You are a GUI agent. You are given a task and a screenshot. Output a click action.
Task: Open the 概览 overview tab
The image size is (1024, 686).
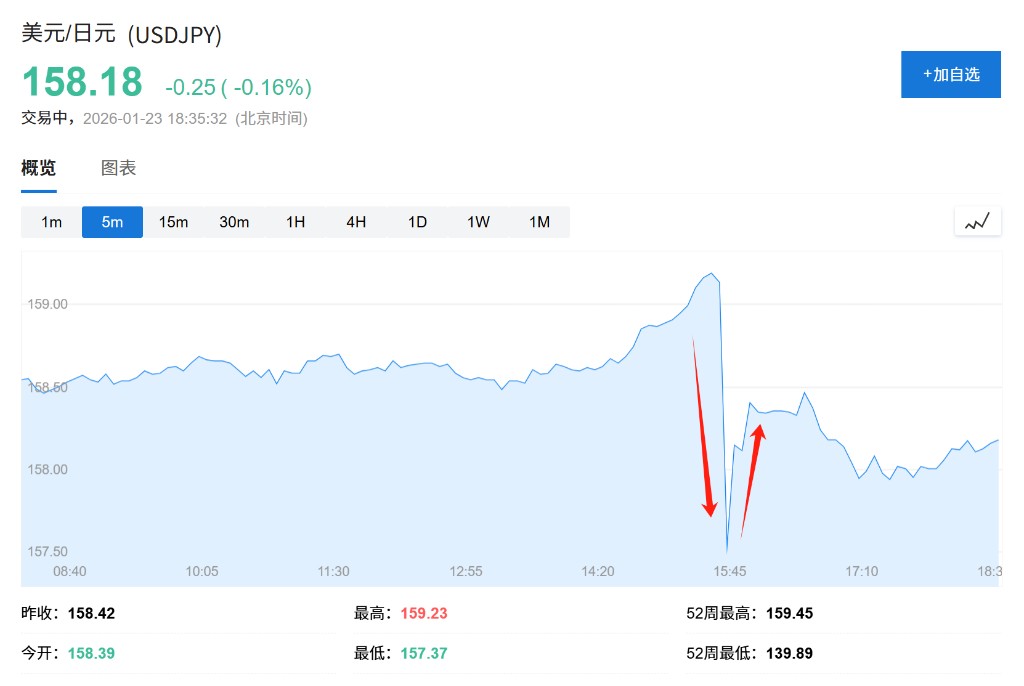click(39, 168)
